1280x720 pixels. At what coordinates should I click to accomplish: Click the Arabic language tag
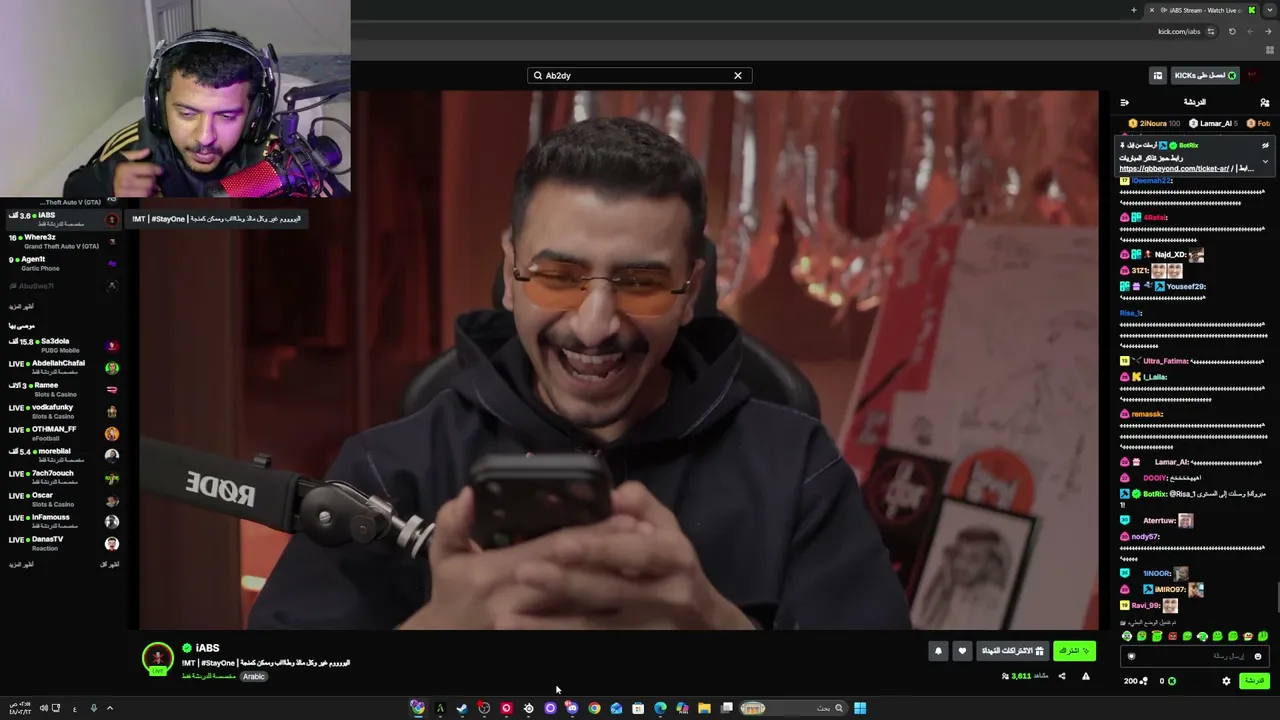click(254, 677)
